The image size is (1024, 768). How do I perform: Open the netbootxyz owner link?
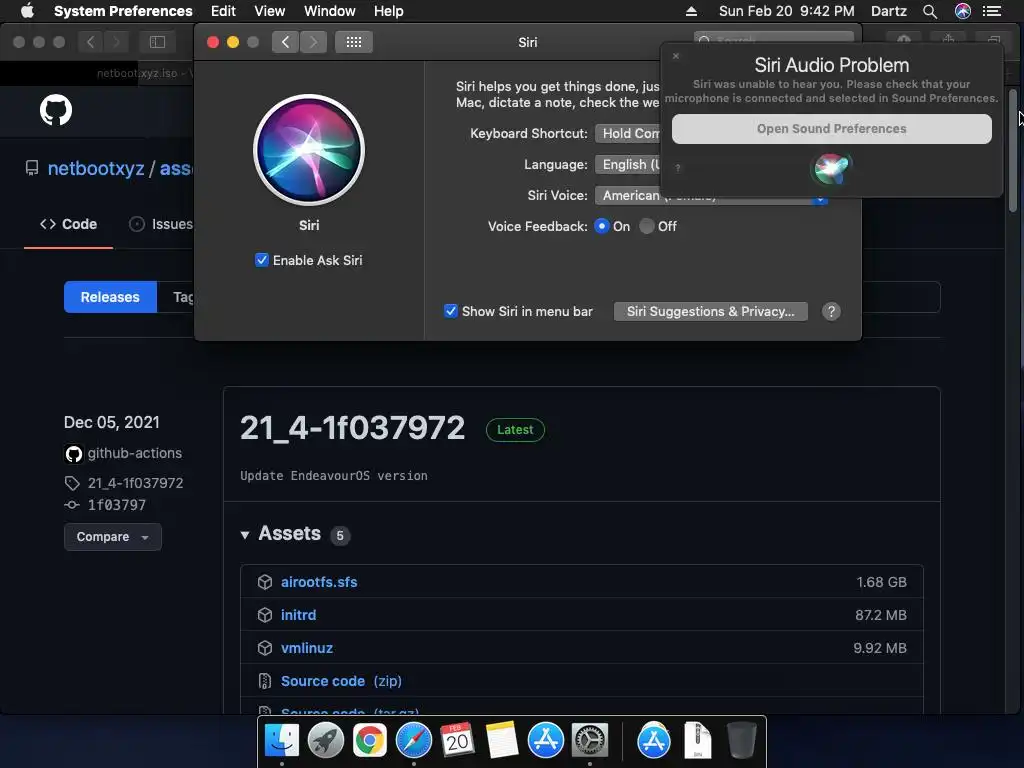pos(96,168)
